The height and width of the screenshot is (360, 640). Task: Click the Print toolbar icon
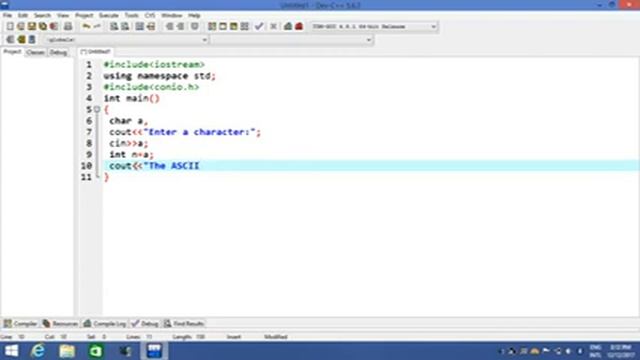tap(68, 27)
